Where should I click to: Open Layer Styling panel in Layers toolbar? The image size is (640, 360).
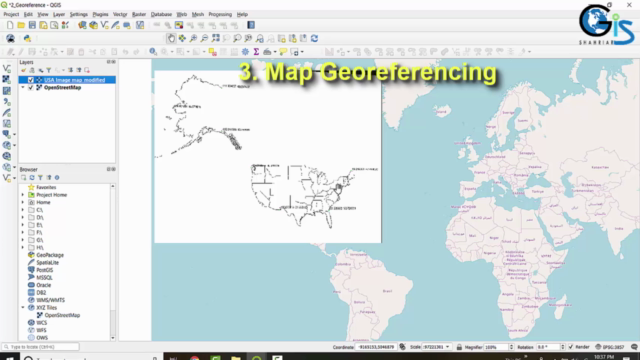[23, 70]
